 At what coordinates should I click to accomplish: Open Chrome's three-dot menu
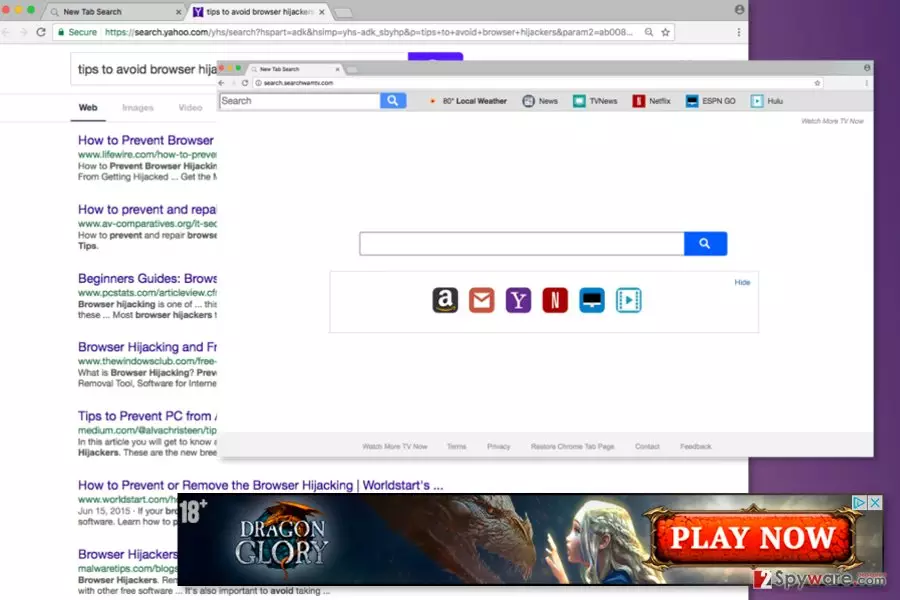pos(739,32)
